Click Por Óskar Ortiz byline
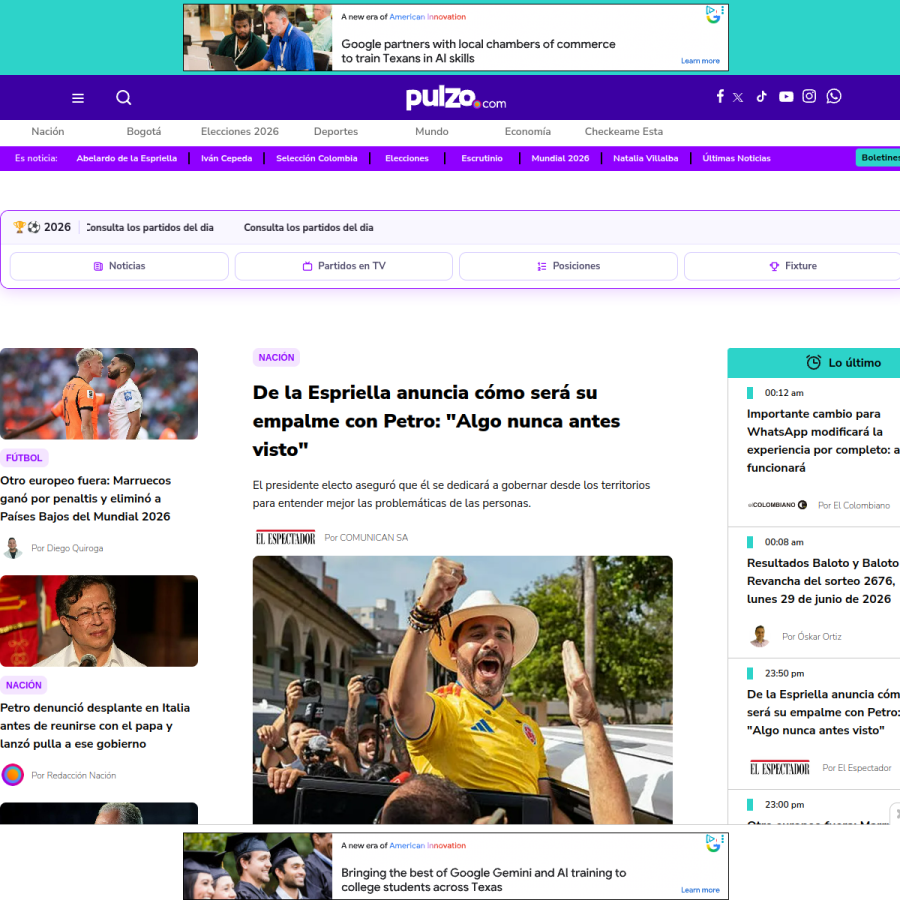Screen dimensions: 900x900 click(812, 637)
